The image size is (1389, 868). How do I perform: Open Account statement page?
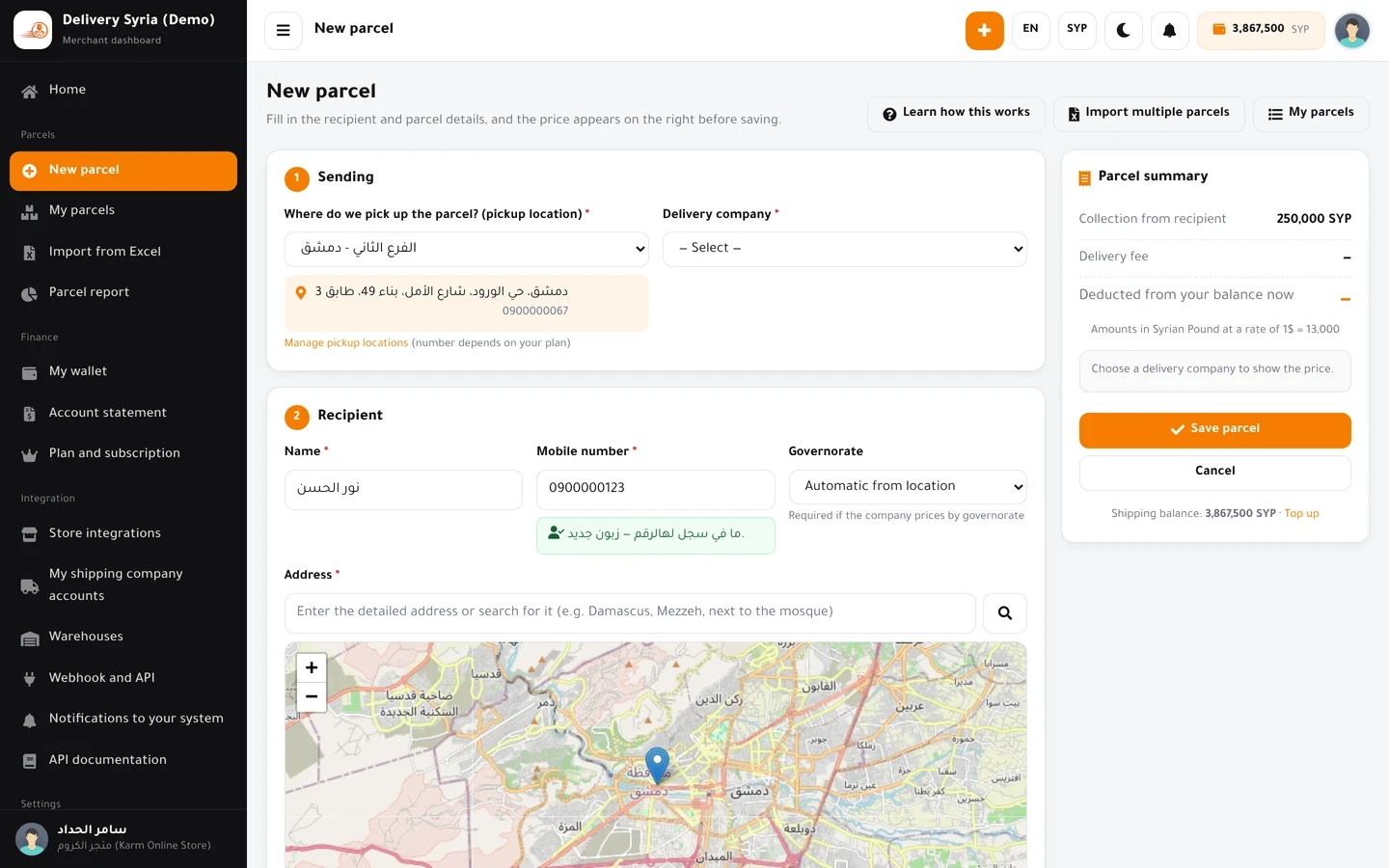pos(123,413)
